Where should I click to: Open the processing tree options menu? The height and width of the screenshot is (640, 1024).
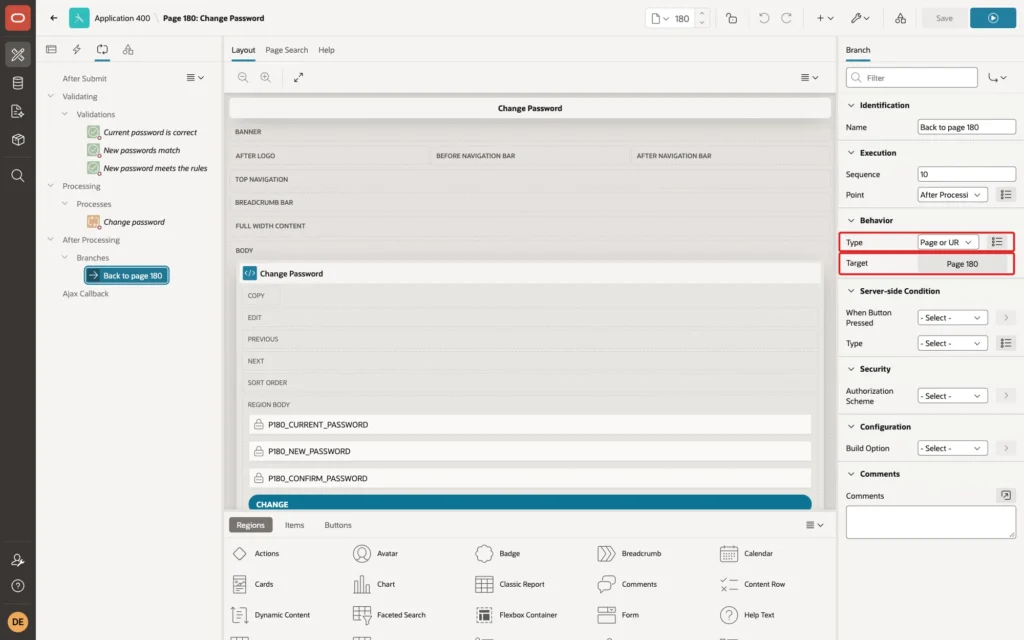click(x=195, y=78)
